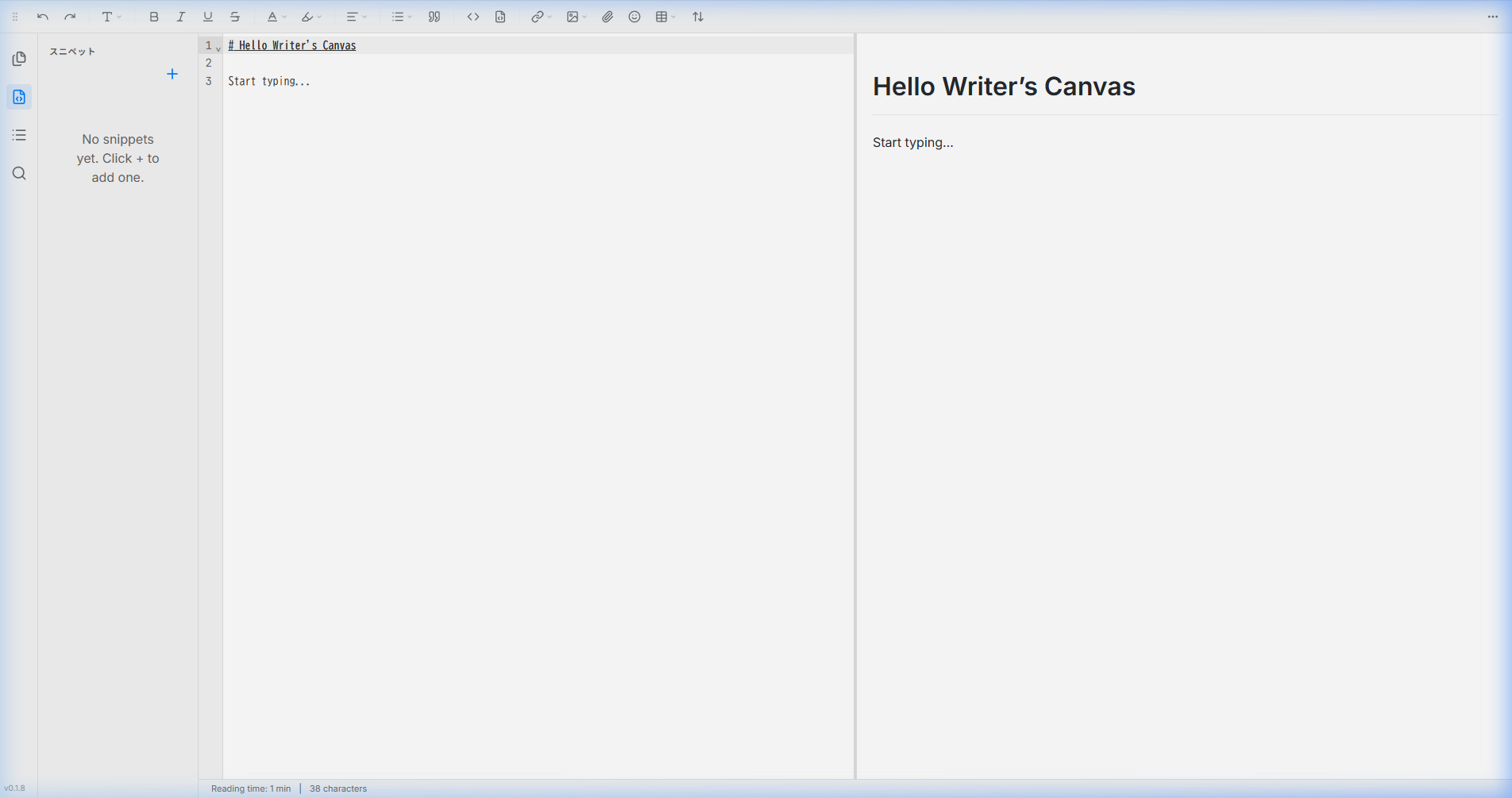
Task: Insert inline code with the angle brackets icon
Action: [473, 17]
